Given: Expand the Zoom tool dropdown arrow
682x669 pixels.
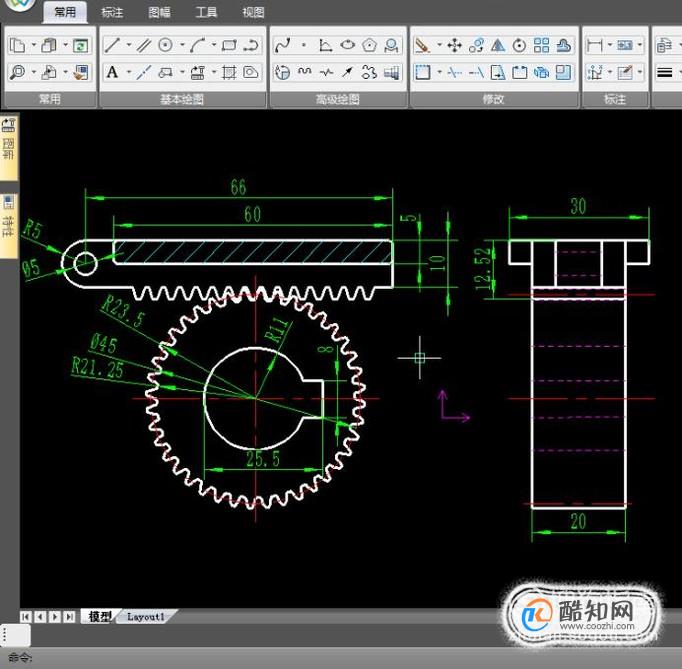Looking at the screenshot, I should point(33,71).
